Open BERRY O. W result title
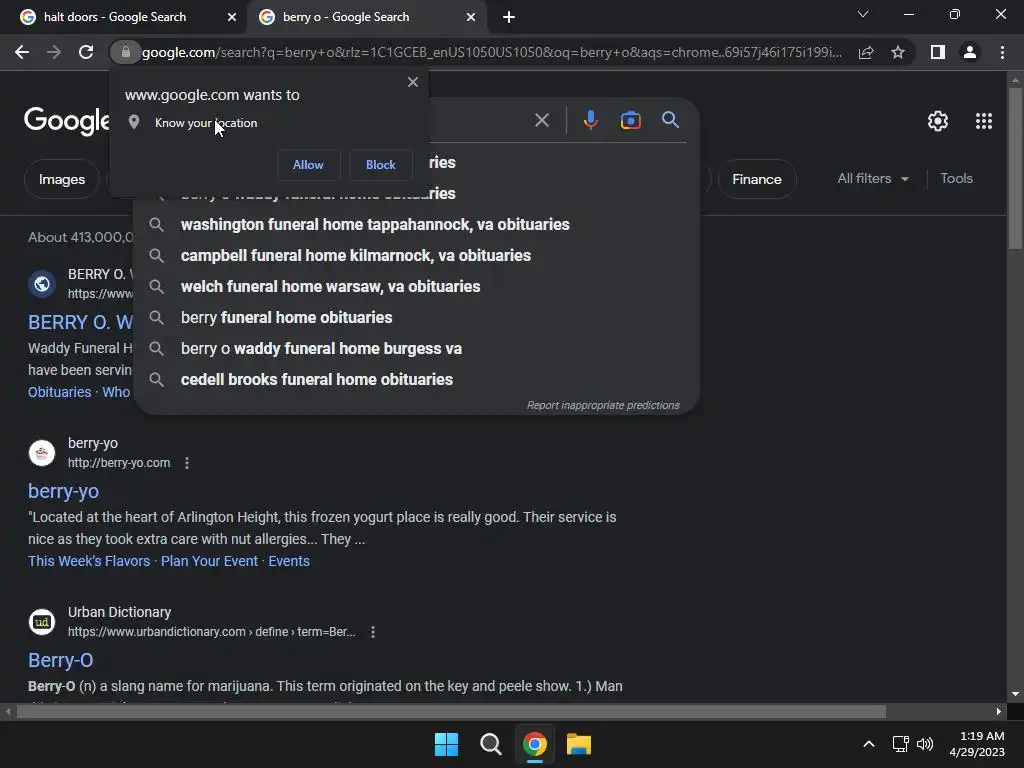 tap(80, 322)
